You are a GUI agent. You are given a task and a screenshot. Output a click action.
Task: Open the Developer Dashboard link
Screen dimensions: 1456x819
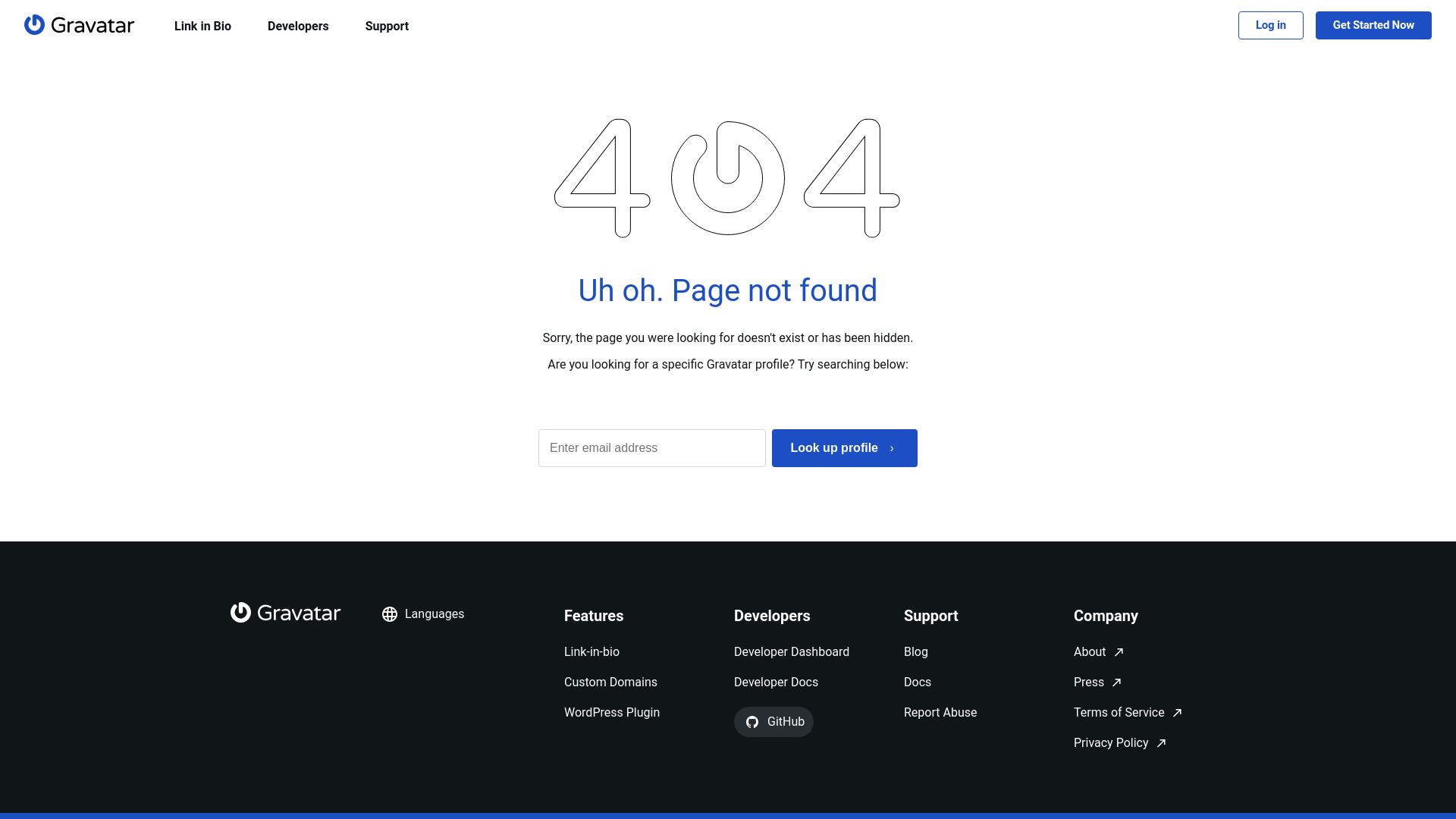tap(792, 652)
